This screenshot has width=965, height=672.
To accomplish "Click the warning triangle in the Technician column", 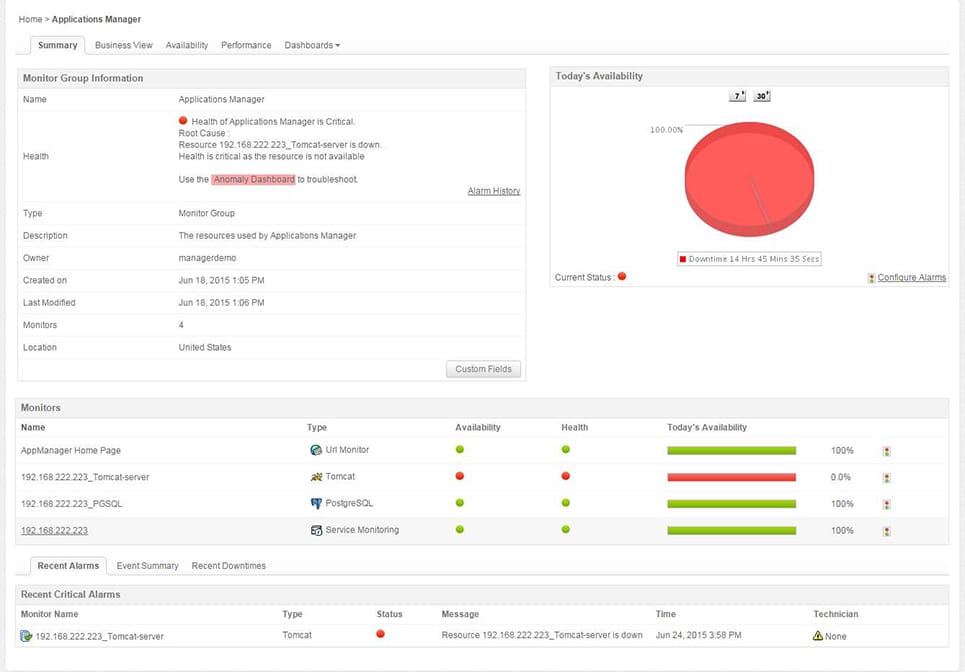I will tap(818, 635).
